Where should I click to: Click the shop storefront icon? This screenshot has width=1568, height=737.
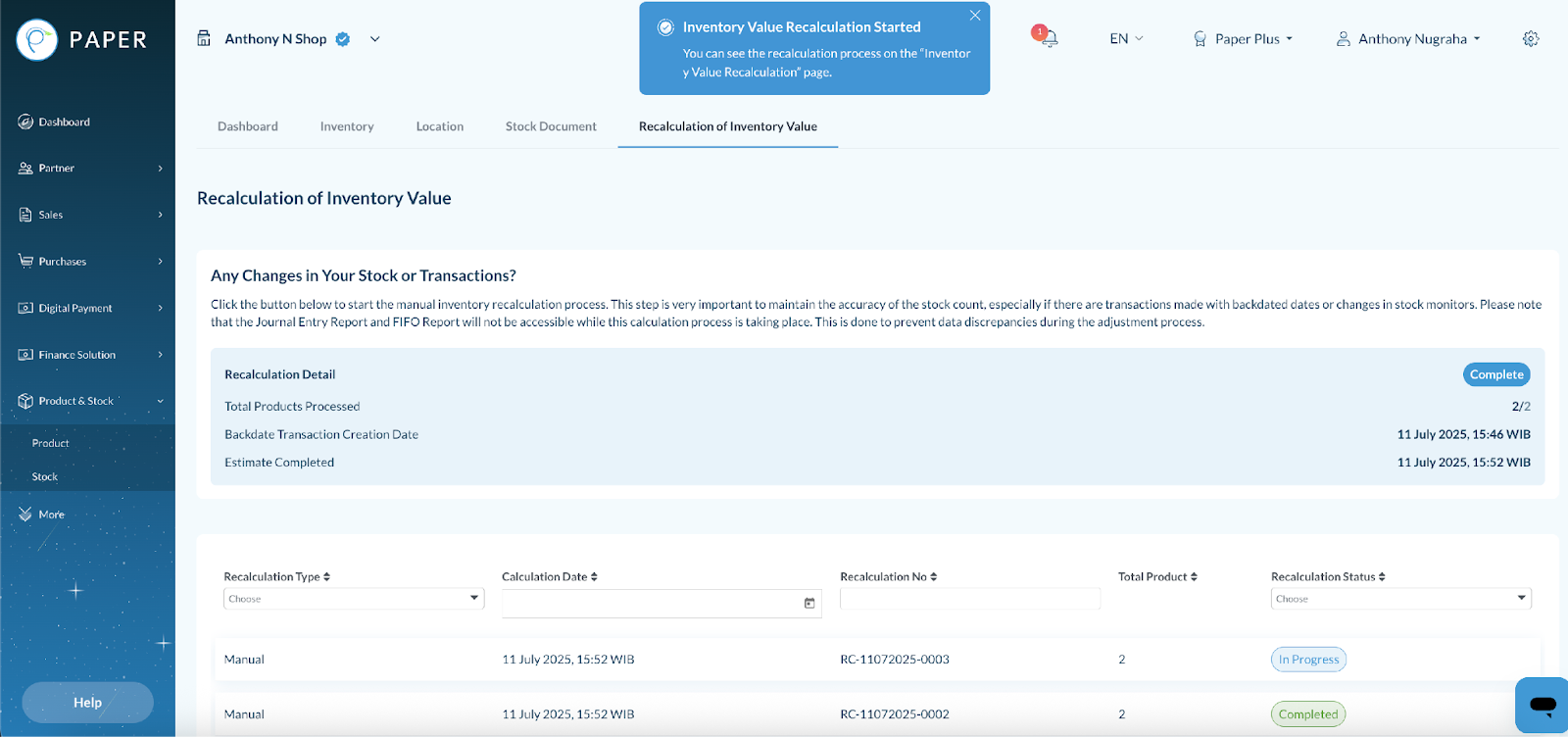pyautogui.click(x=204, y=38)
